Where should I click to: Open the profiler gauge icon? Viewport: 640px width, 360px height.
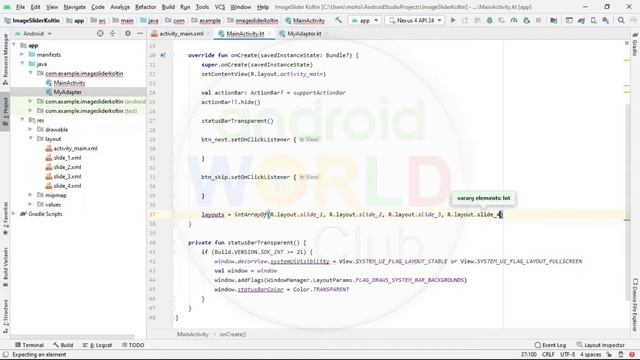tap(514, 20)
